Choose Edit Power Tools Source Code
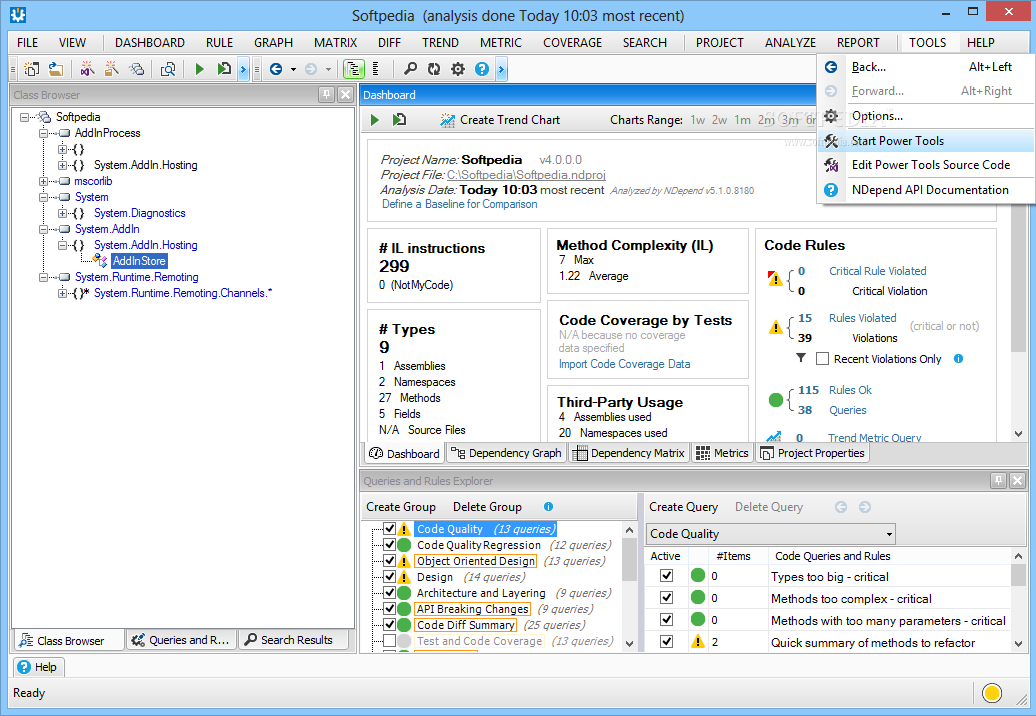The width and height of the screenshot is (1036, 716). click(926, 165)
